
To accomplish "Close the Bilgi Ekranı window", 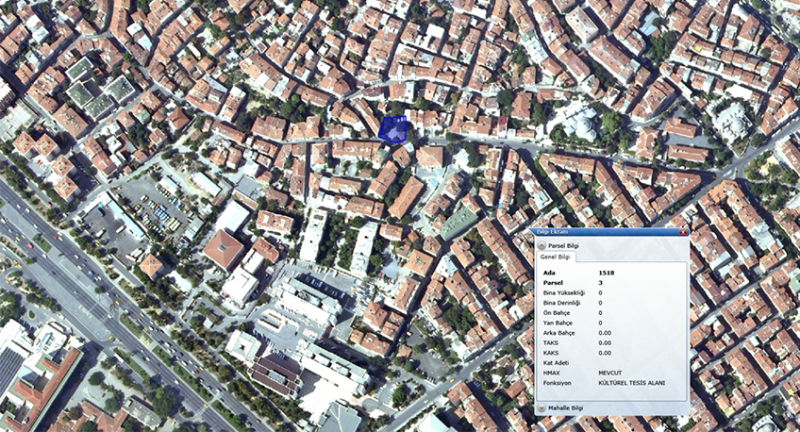I will pos(682,232).
